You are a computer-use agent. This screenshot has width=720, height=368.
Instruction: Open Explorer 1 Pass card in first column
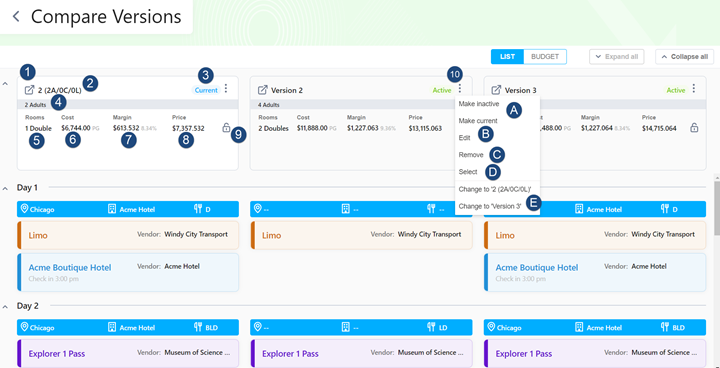coord(128,353)
